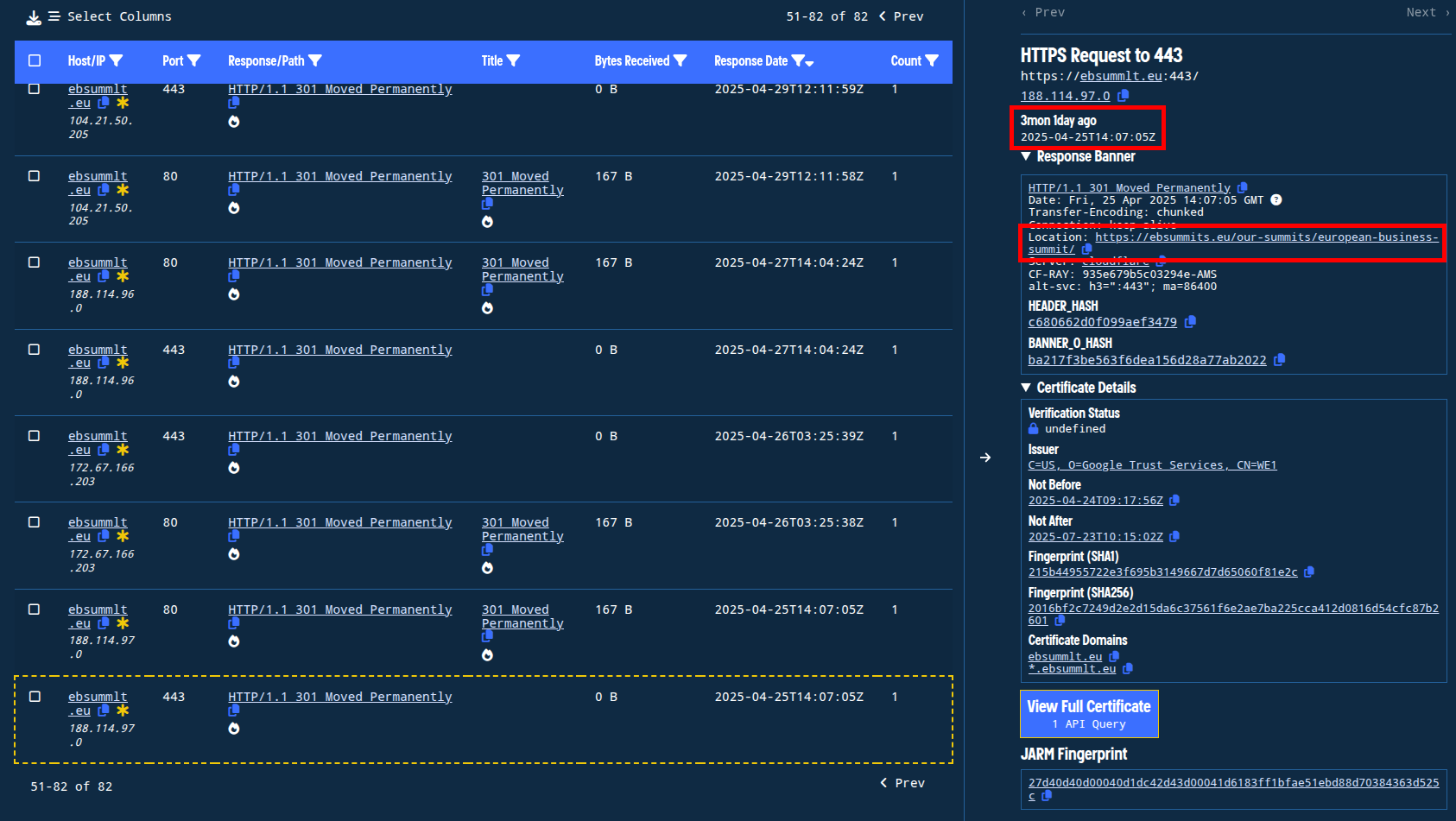
Task: Click the yellow asterisk in the 2025-04-27 port 443 row
Action: (123, 363)
